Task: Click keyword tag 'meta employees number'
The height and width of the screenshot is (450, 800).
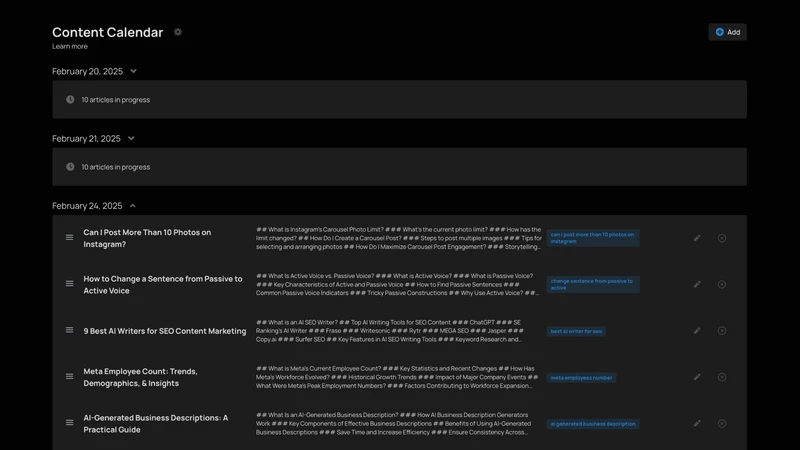Action: (581, 378)
